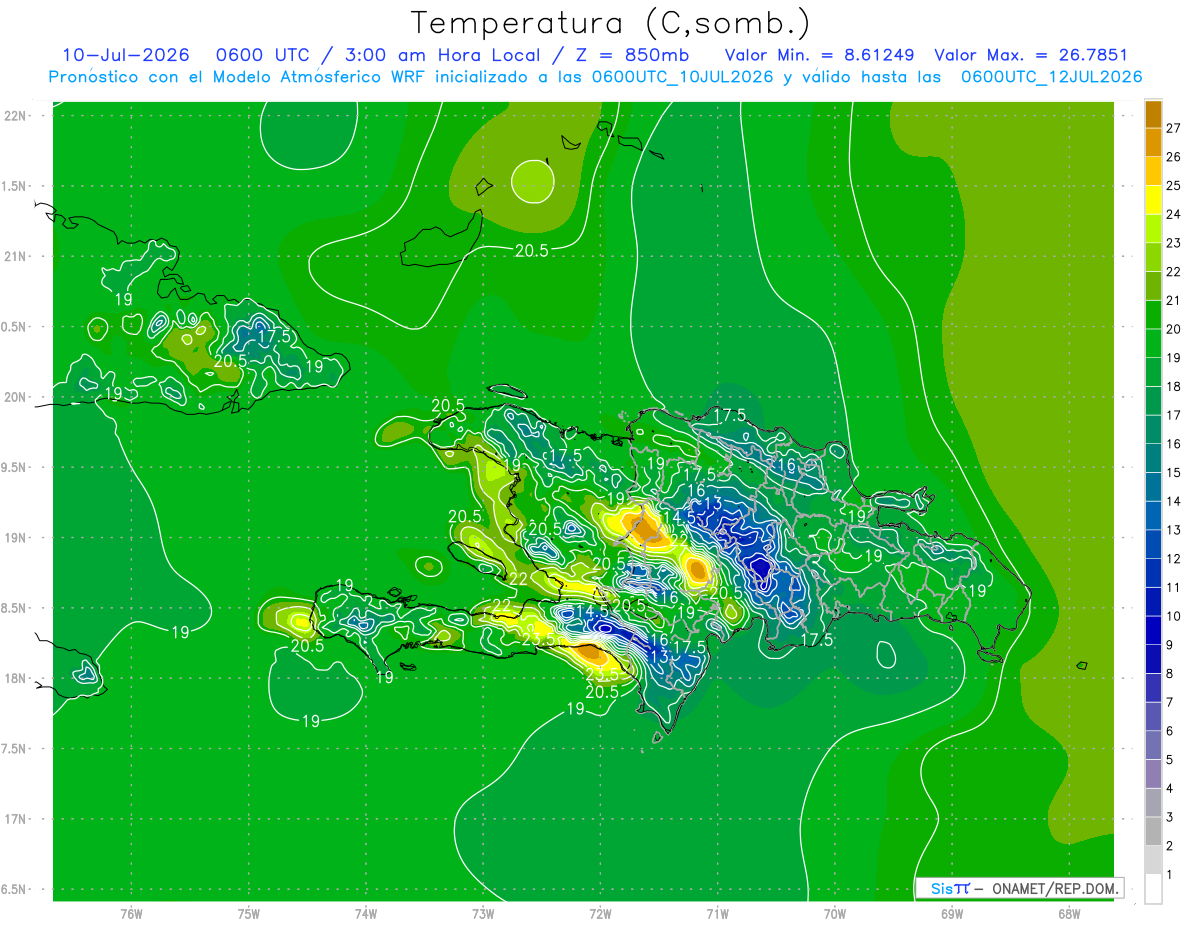Click the '19N' latitude axis label
The image size is (1200, 927).
tap(15, 538)
